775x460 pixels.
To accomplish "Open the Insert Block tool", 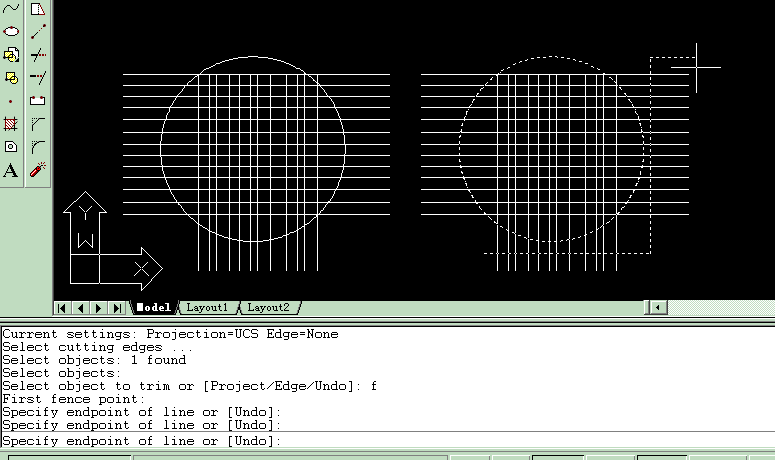I will pyautogui.click(x=11, y=55).
